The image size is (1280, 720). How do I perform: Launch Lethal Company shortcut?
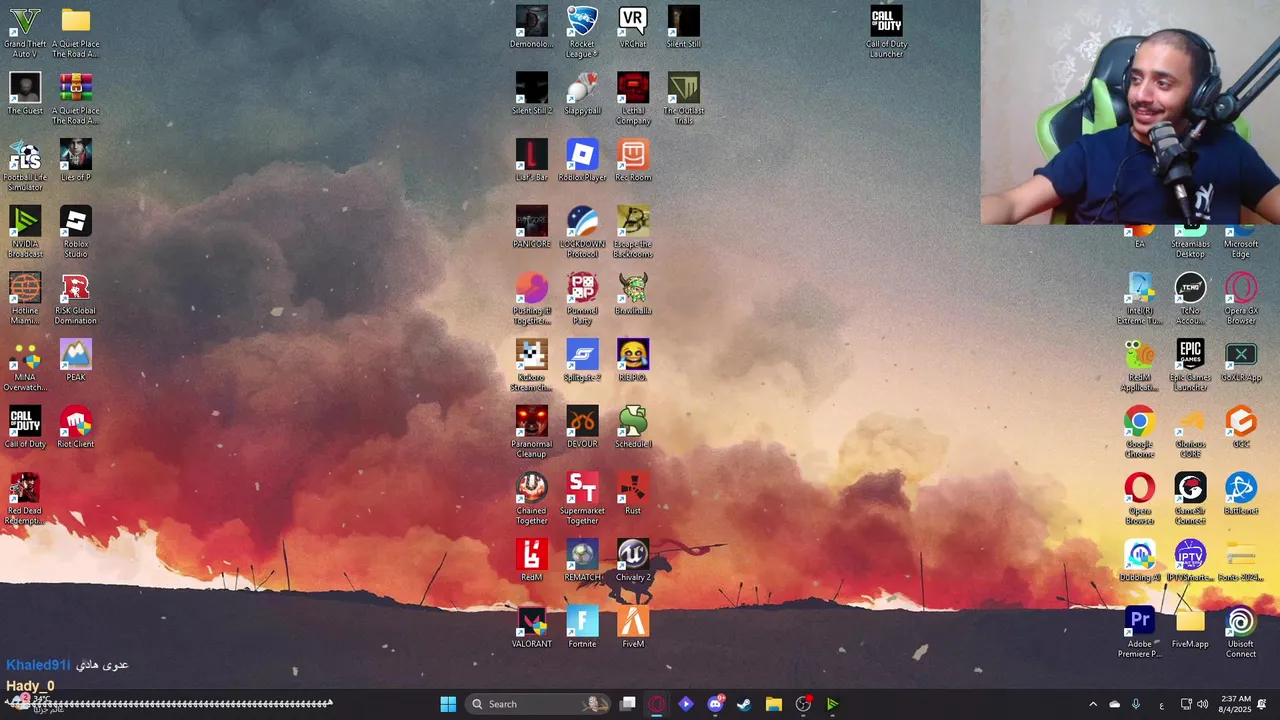tap(633, 99)
